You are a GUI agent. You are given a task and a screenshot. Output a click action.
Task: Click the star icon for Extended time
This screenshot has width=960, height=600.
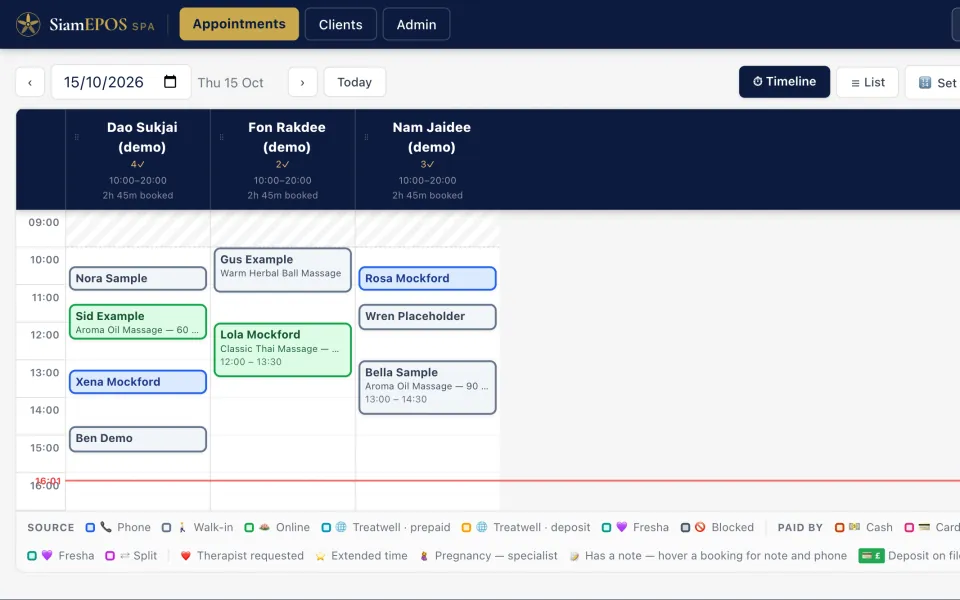tap(320, 556)
